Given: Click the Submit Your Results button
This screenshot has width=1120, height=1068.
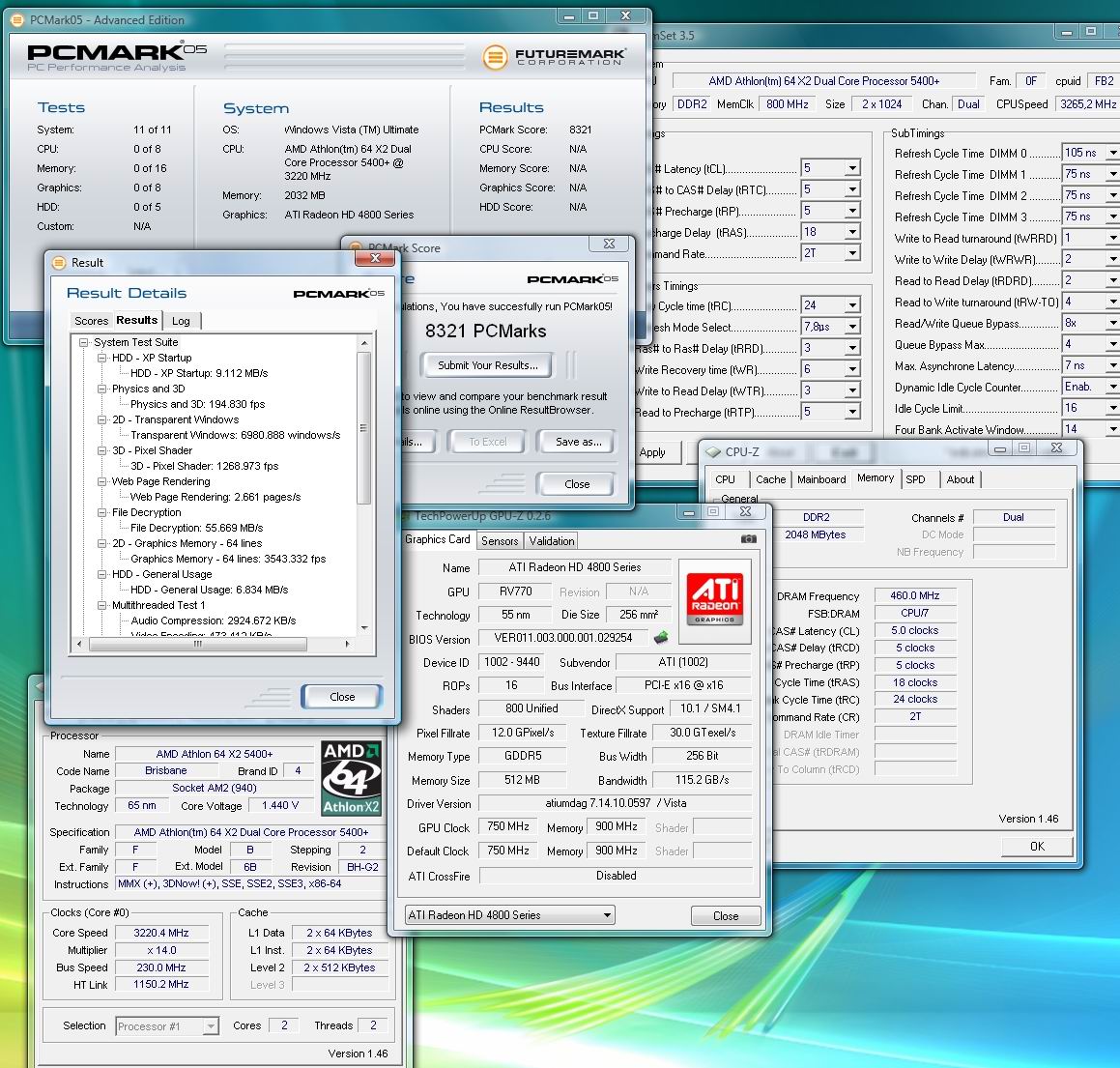Looking at the screenshot, I should (488, 365).
